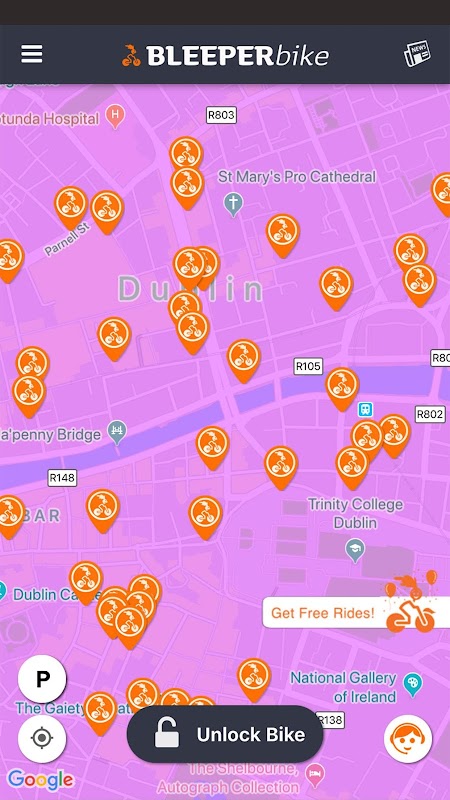Click the Google logo on the map

[x=41, y=779]
